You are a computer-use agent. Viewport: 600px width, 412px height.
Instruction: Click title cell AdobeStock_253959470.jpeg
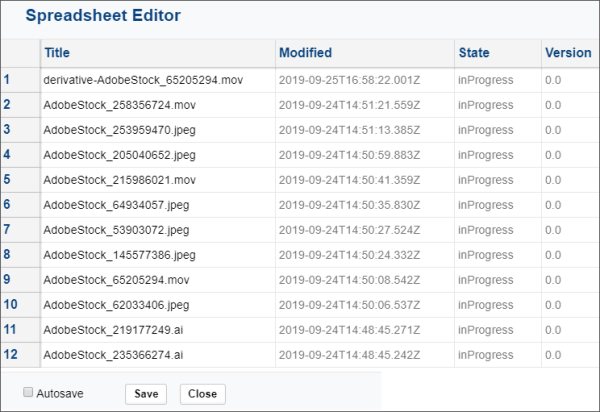tap(158, 130)
